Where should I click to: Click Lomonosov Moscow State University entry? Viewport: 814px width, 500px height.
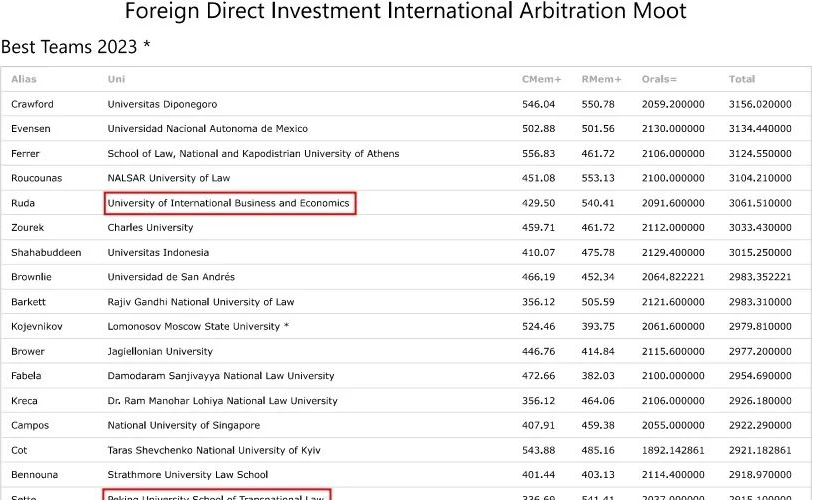pos(198,327)
